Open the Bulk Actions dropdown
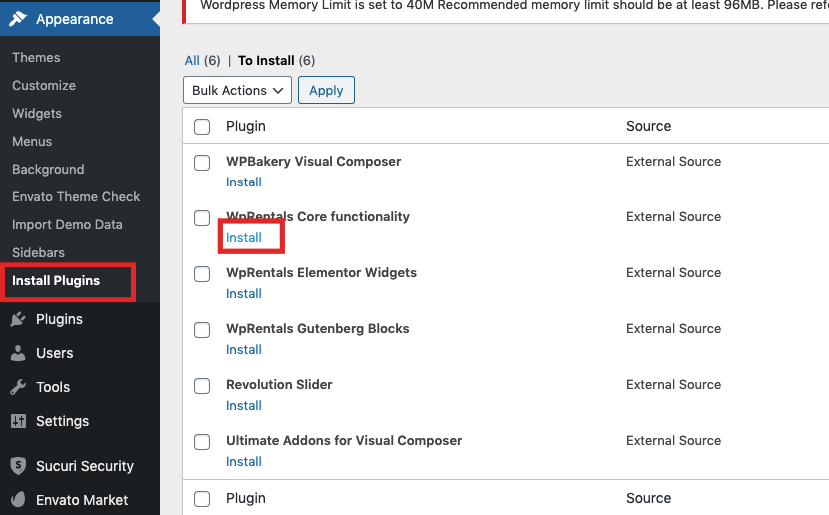Screen dimensions: 829x515 coord(237,90)
